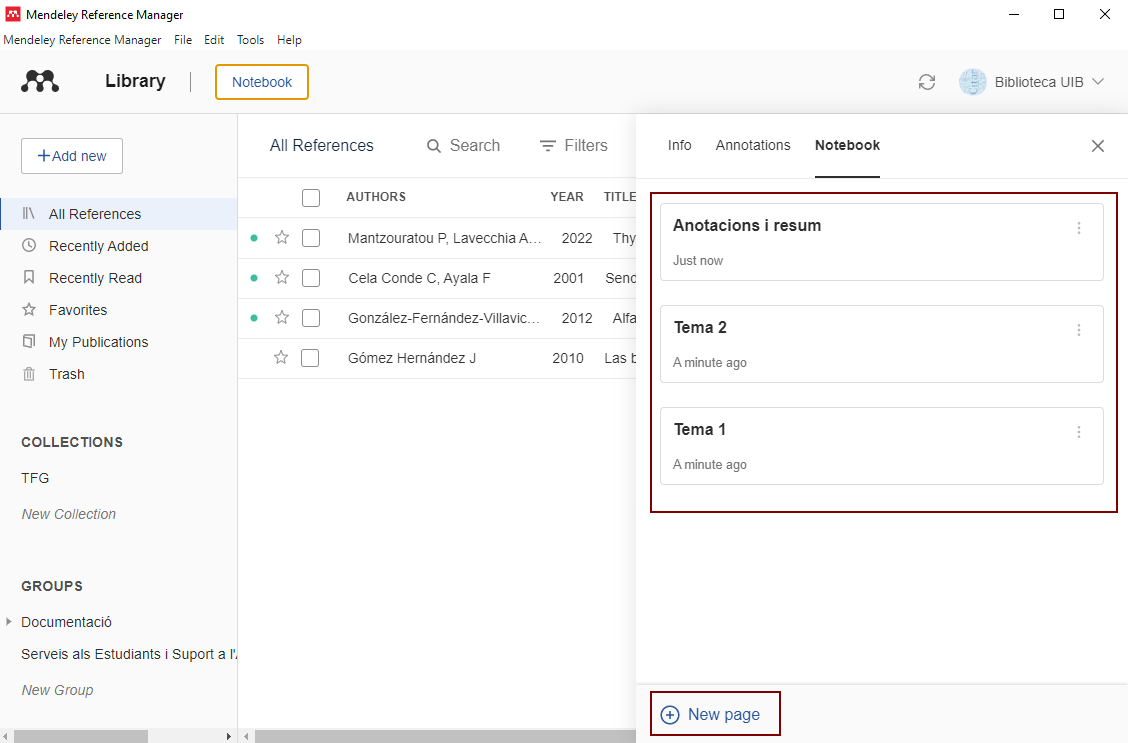Open the Anotacions i resum notebook page
This screenshot has width=1128, height=743.
coord(882,242)
